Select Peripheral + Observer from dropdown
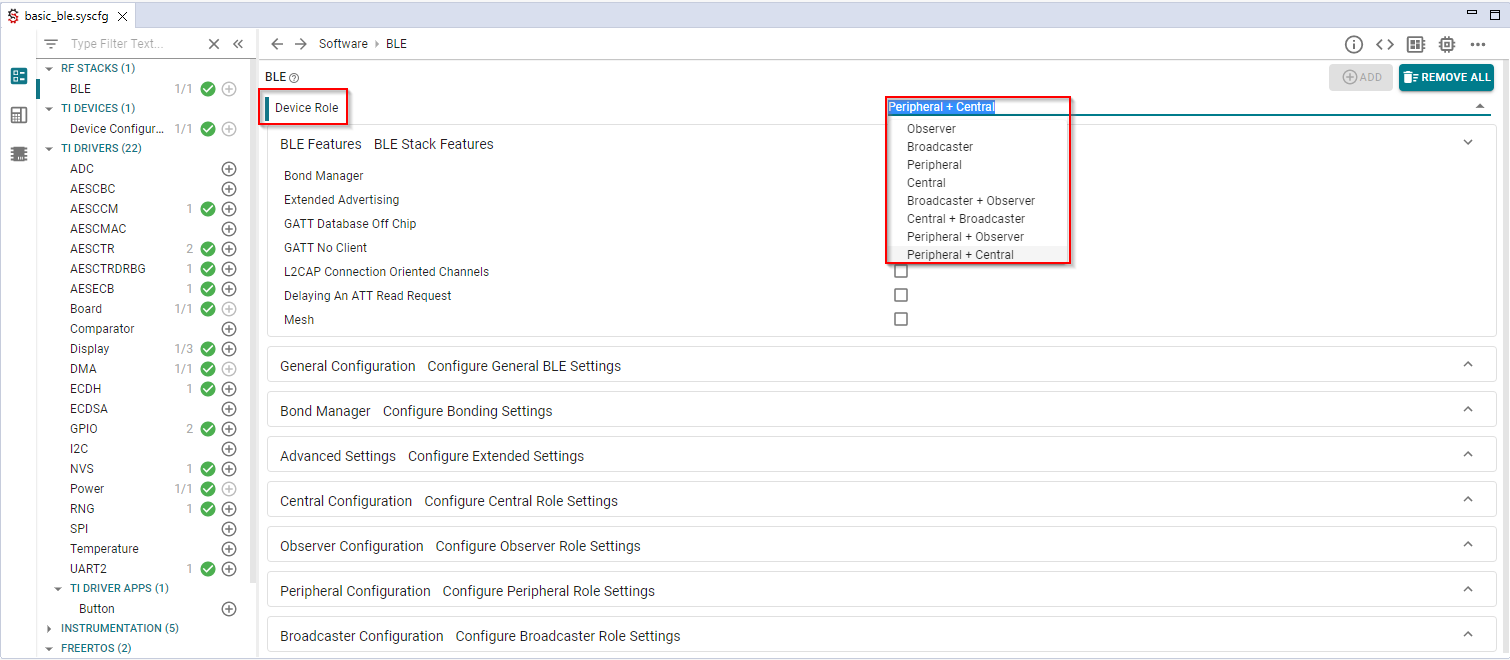1510x660 pixels. click(x=965, y=237)
